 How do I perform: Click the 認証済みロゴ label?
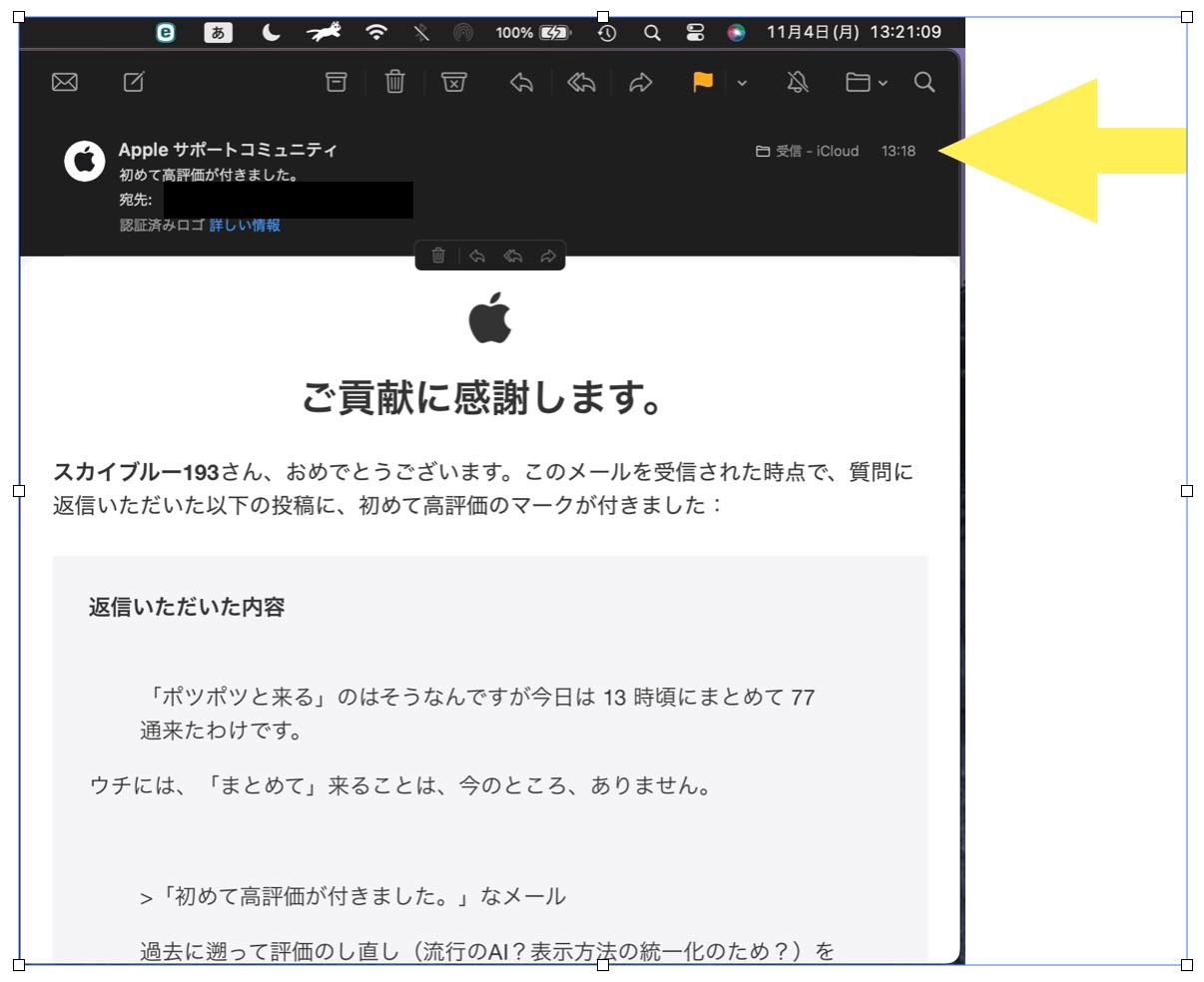162,226
